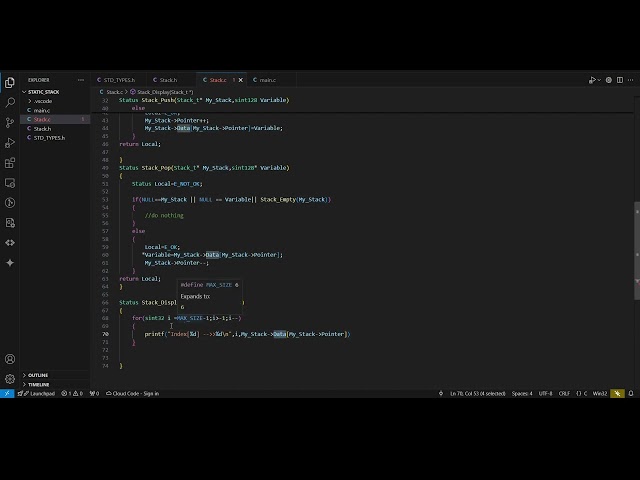Open the Cloud Code activity bar icon
The width and height of the screenshot is (640, 480).
coord(10,243)
